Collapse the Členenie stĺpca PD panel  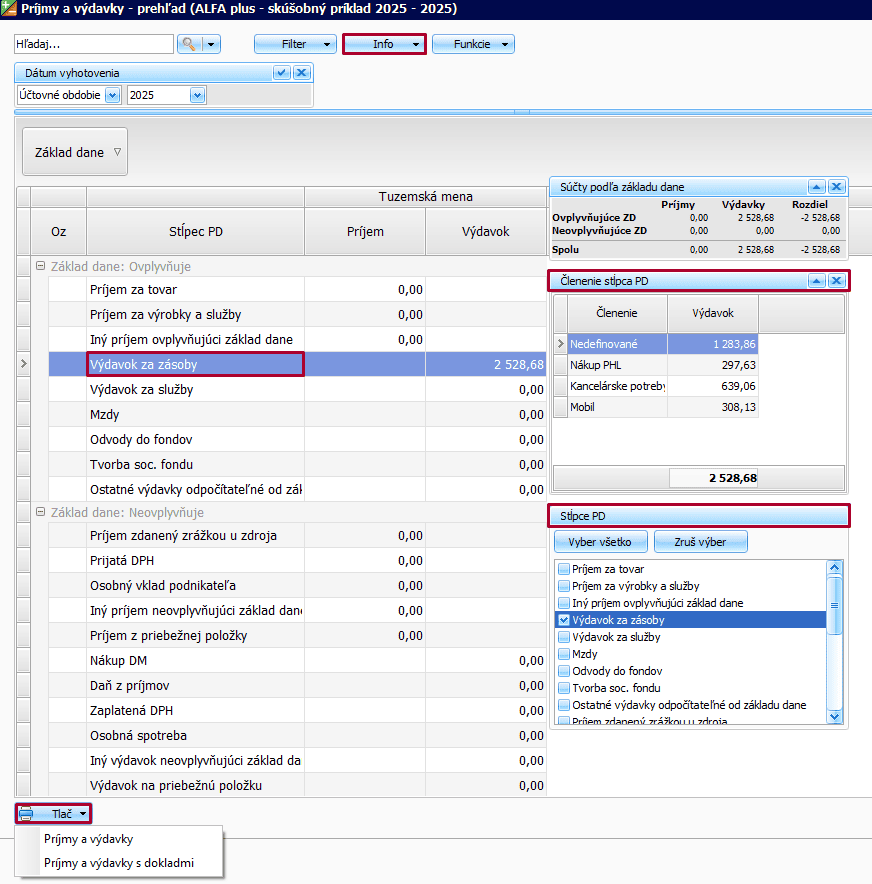click(817, 281)
